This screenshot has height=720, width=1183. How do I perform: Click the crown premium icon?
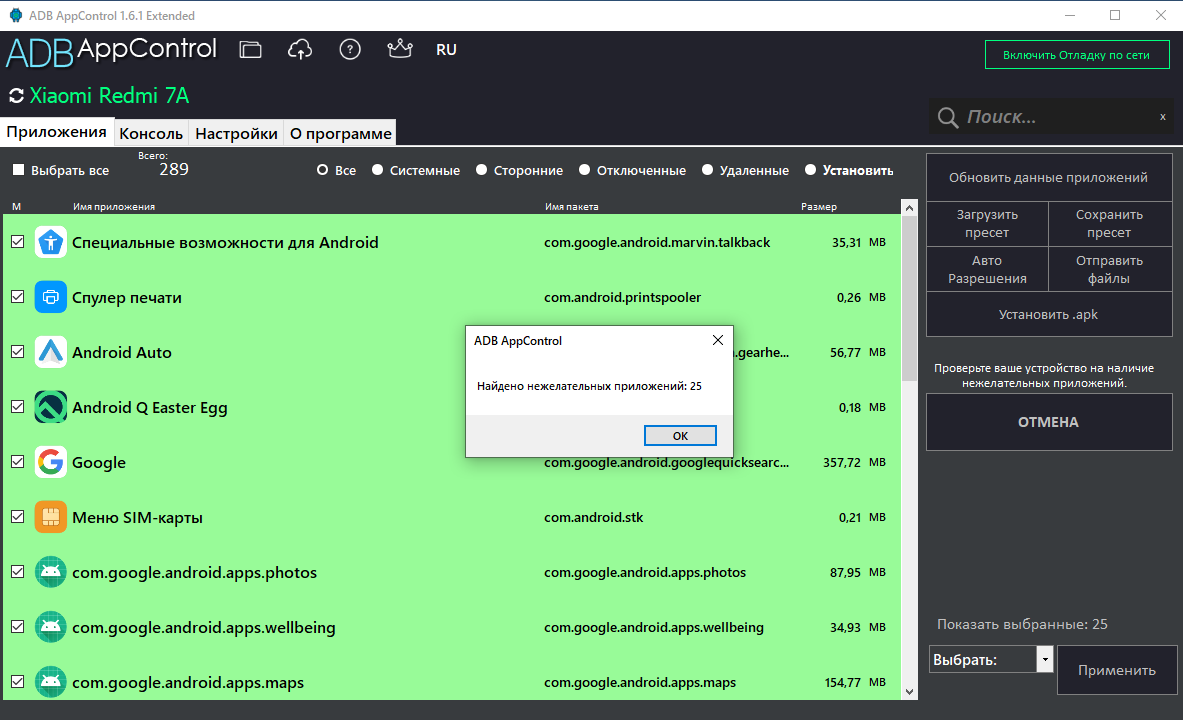coord(400,49)
